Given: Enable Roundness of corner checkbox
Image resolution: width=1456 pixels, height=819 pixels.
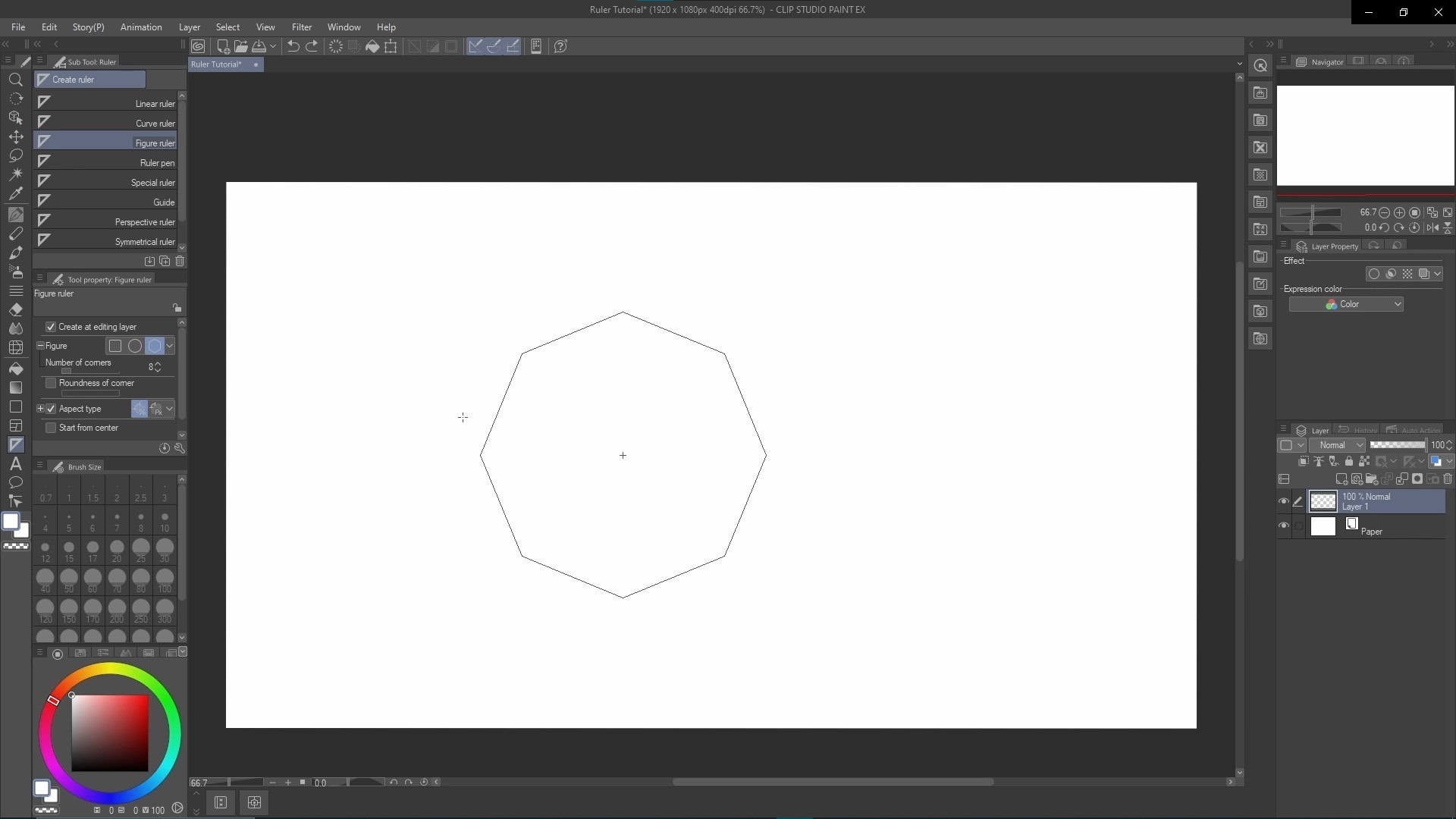Looking at the screenshot, I should [51, 383].
